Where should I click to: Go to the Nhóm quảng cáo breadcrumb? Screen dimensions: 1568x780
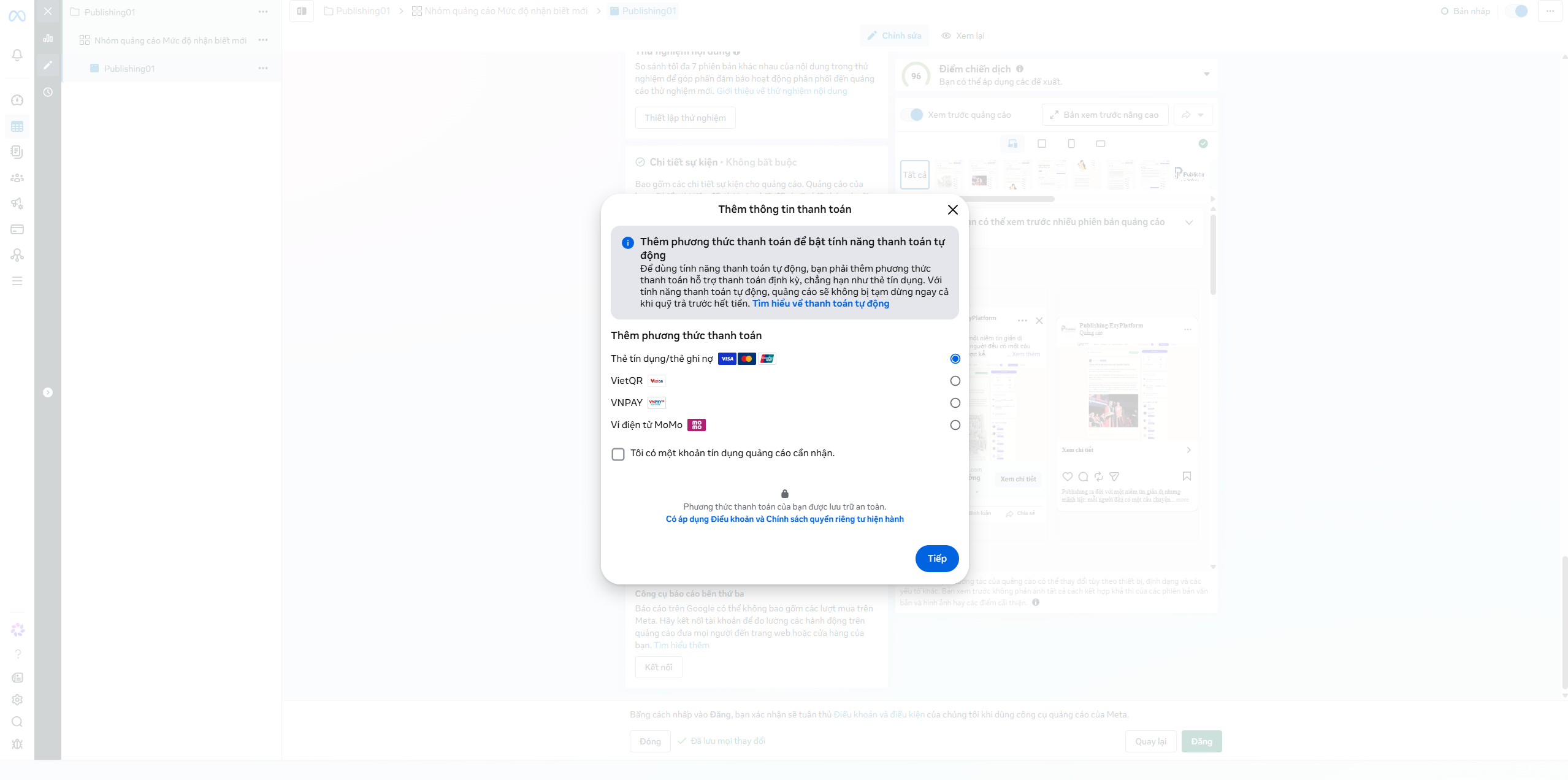coord(500,11)
